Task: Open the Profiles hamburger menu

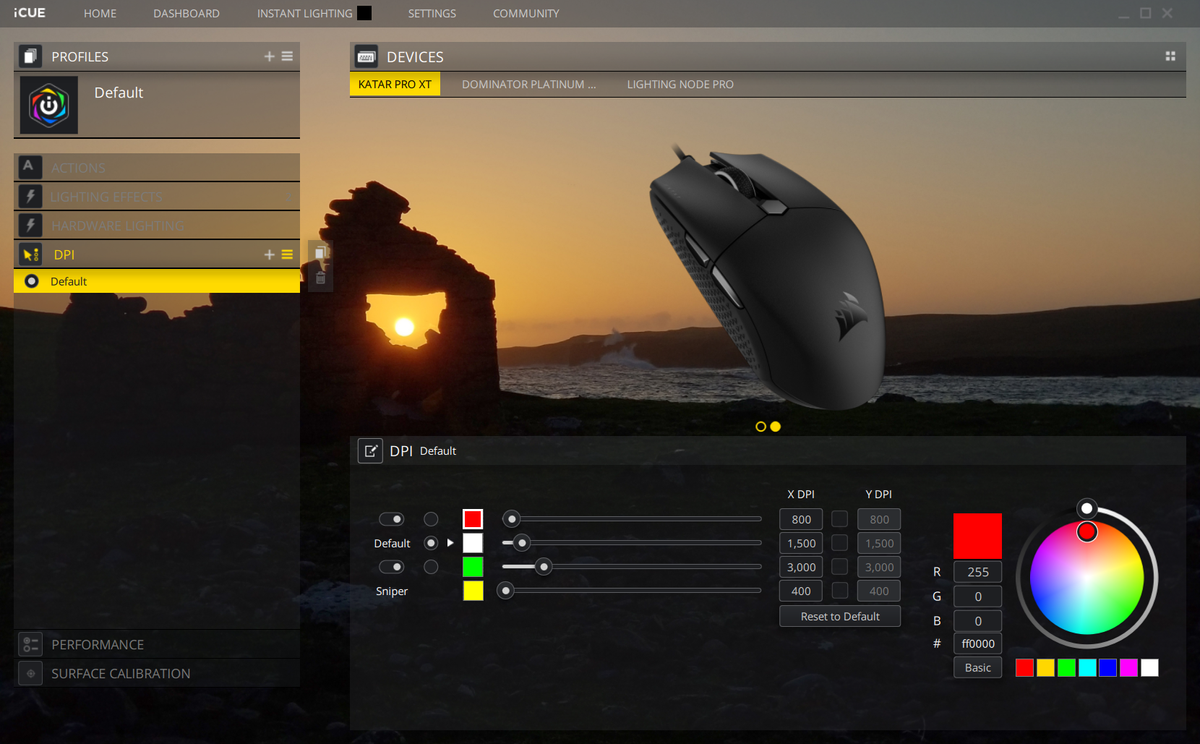Action: [x=287, y=57]
